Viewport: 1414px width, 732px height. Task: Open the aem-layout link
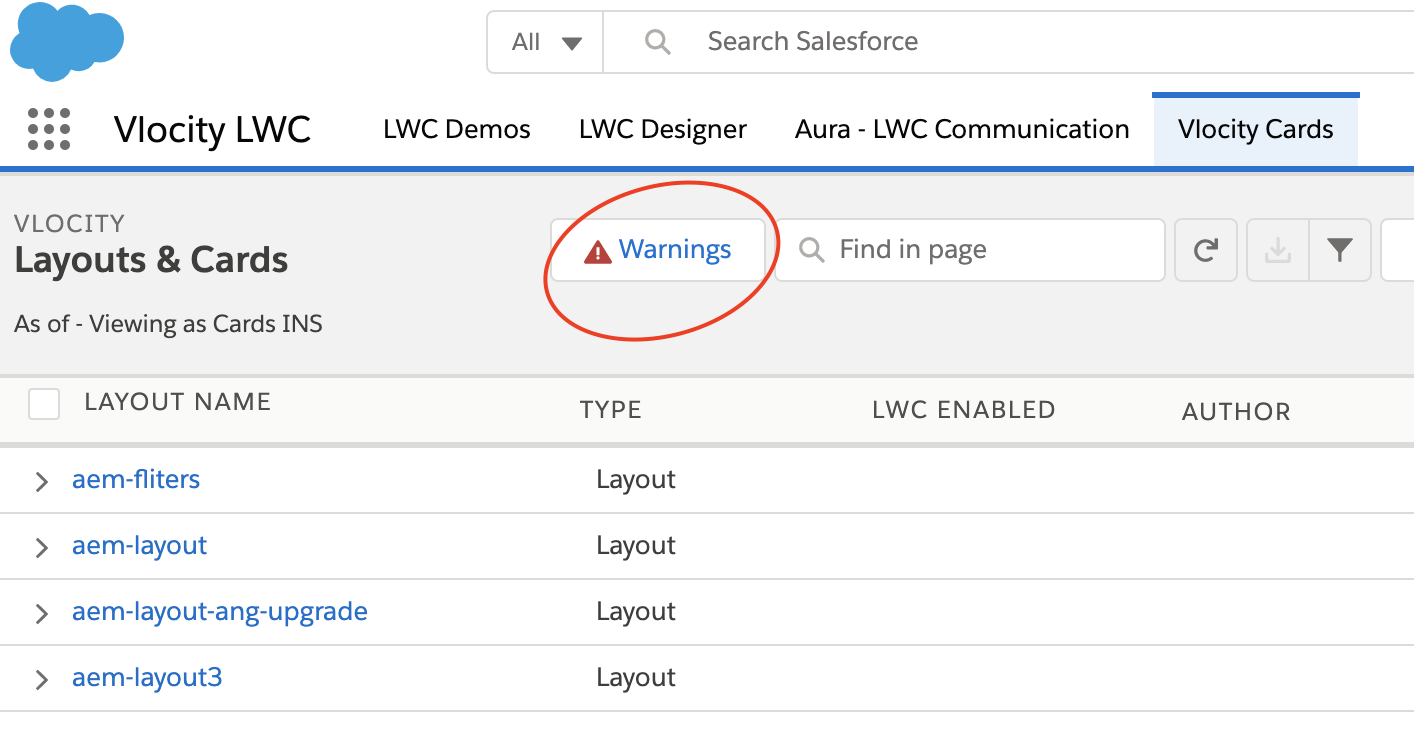coord(140,546)
